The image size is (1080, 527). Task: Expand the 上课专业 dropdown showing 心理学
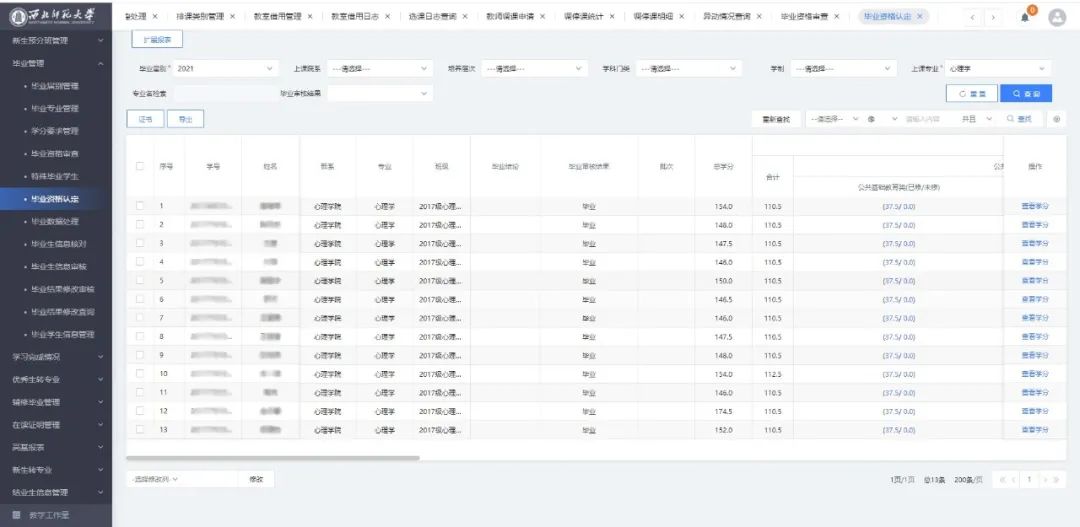[x=1000, y=69]
